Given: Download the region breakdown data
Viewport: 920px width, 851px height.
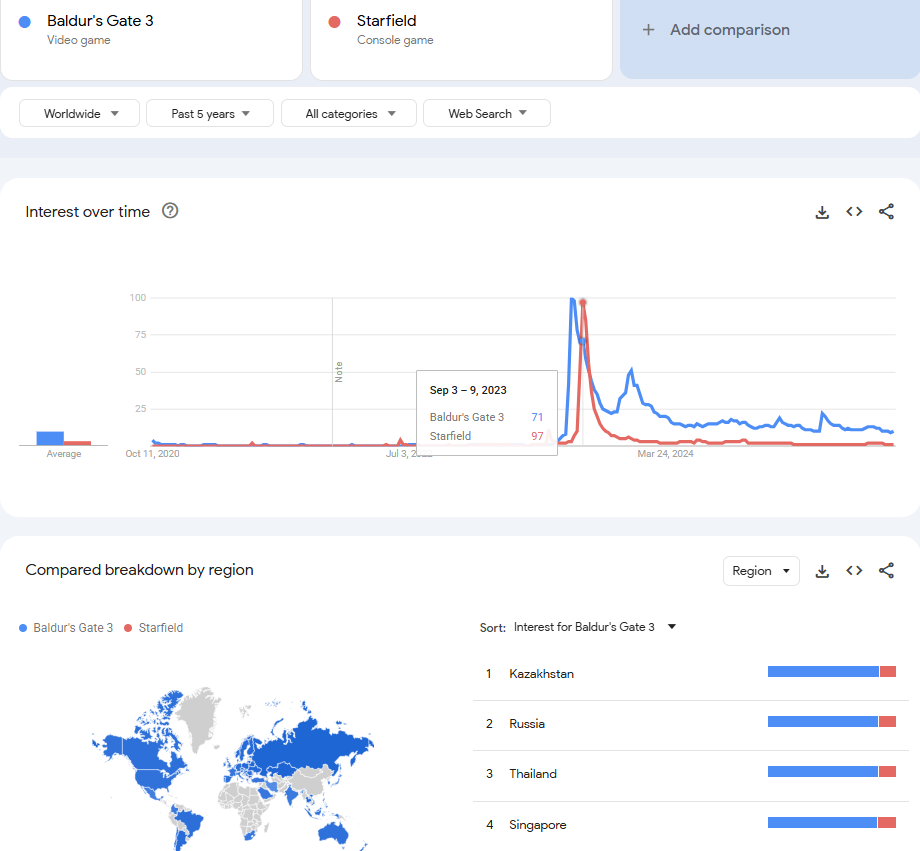Looking at the screenshot, I should pyautogui.click(x=822, y=571).
